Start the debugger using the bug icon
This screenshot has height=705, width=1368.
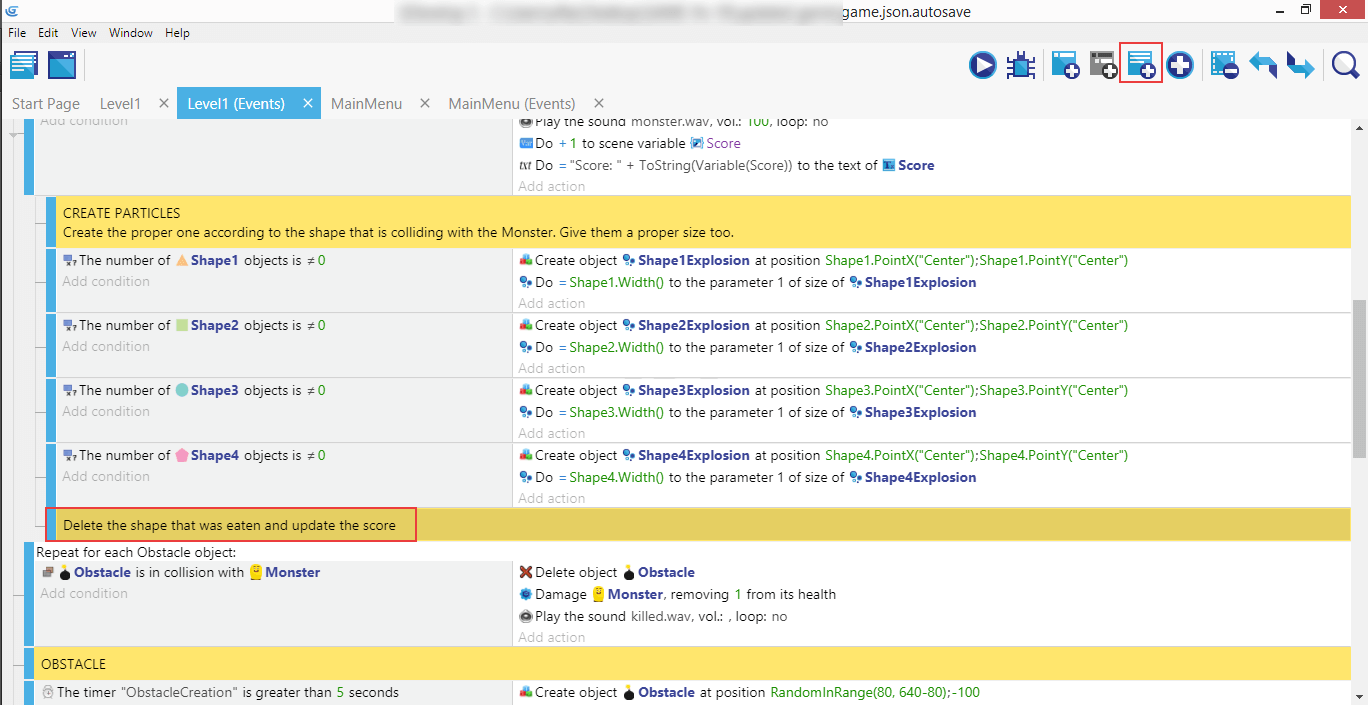tap(1021, 66)
